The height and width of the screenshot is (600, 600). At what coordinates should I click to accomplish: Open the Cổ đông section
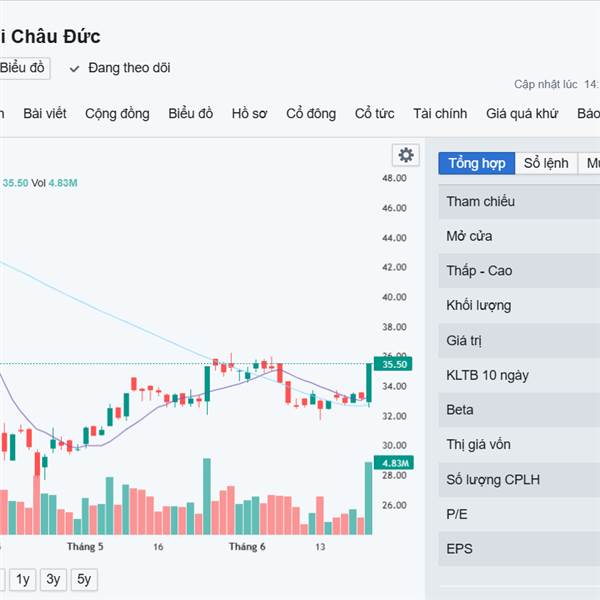pyautogui.click(x=311, y=114)
